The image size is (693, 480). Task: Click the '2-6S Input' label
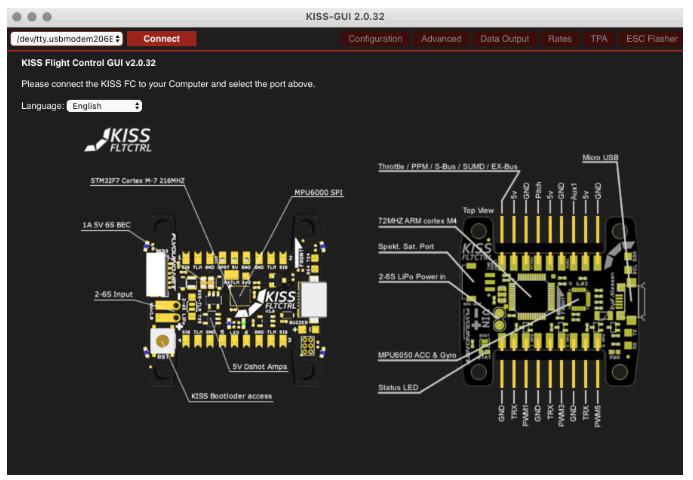point(114,294)
